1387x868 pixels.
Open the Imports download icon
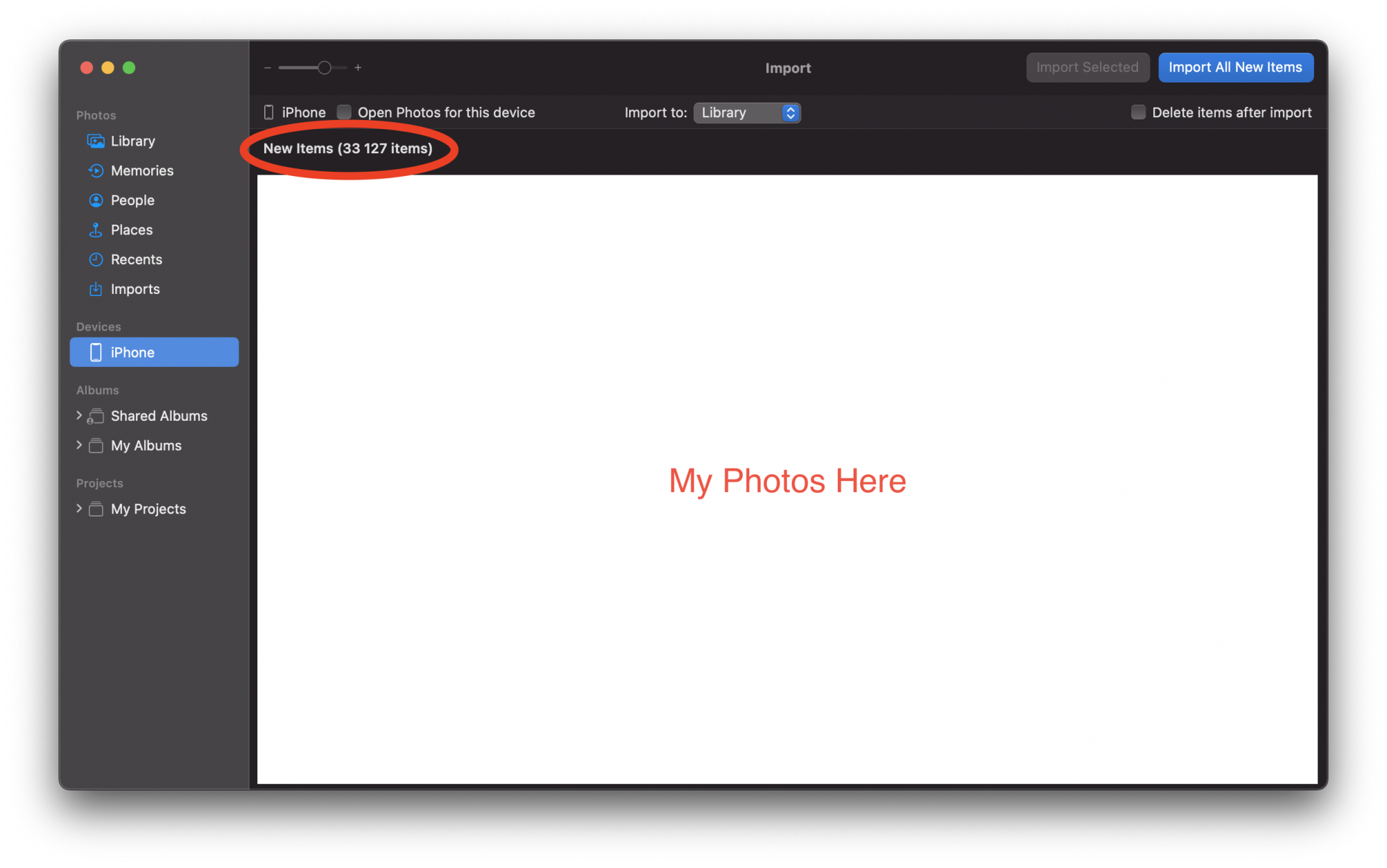pyautogui.click(x=96, y=289)
